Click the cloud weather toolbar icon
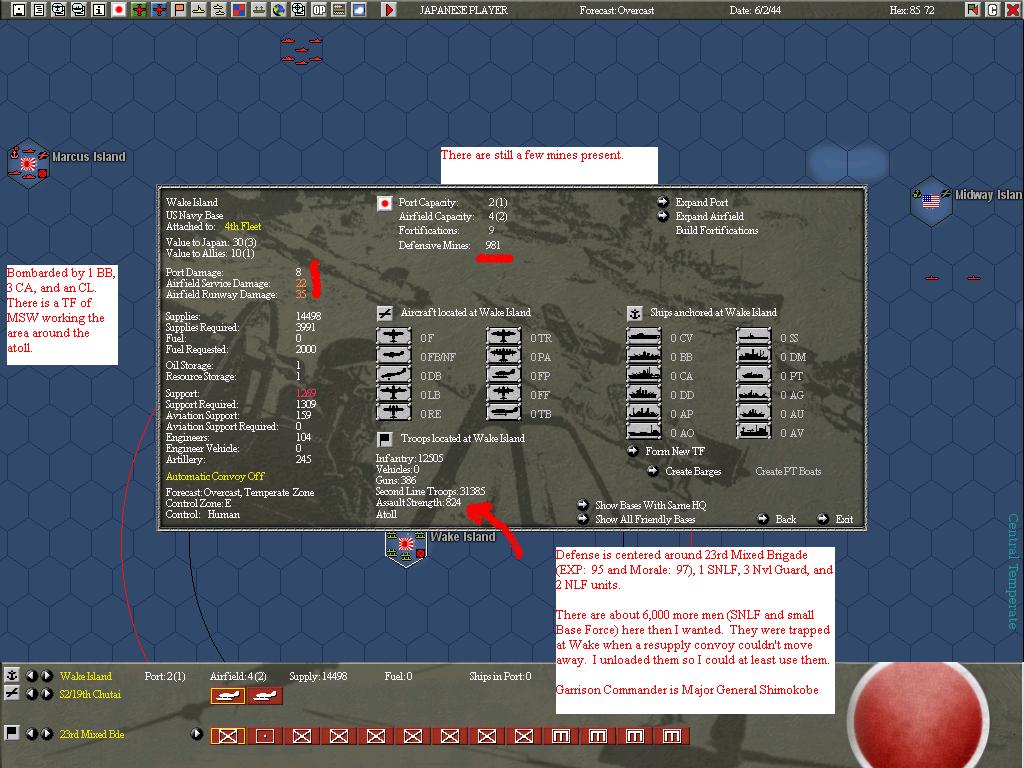1024x768 pixels. [x=359, y=10]
